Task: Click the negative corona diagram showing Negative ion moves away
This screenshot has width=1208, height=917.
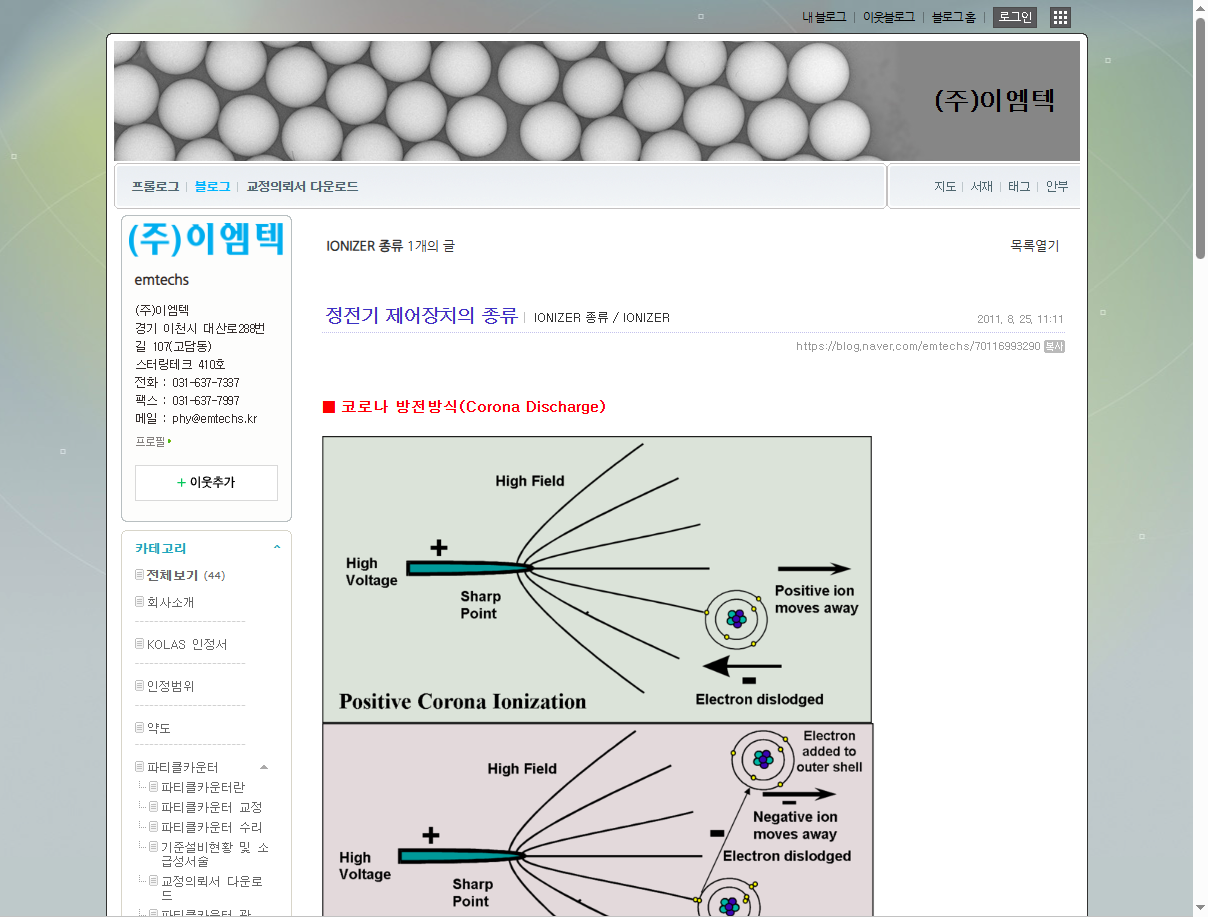Action: click(x=598, y=820)
